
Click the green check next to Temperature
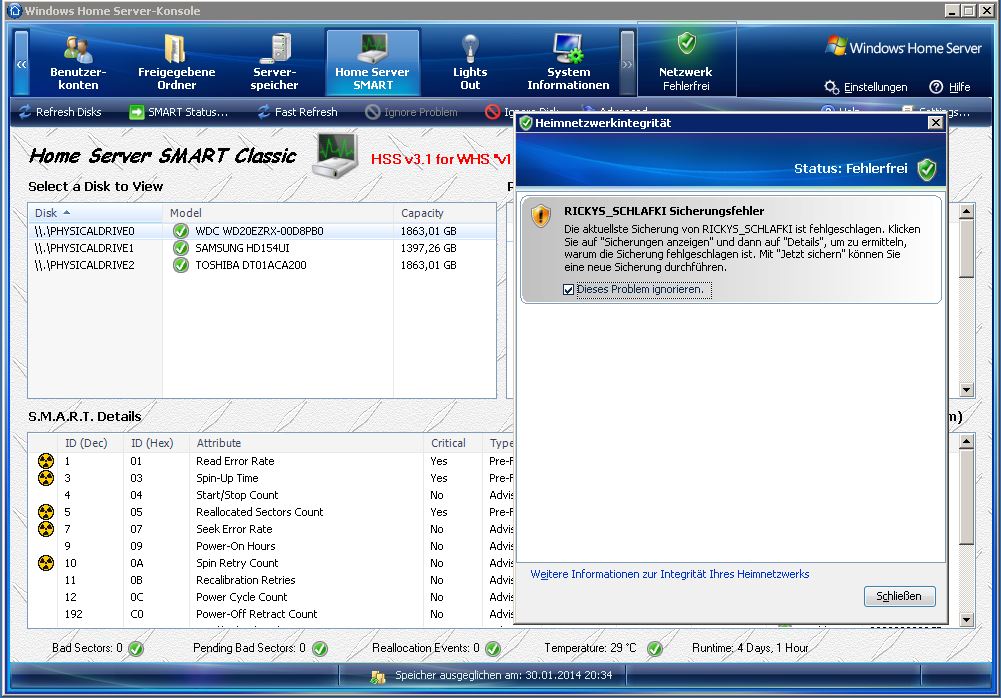tap(654, 649)
